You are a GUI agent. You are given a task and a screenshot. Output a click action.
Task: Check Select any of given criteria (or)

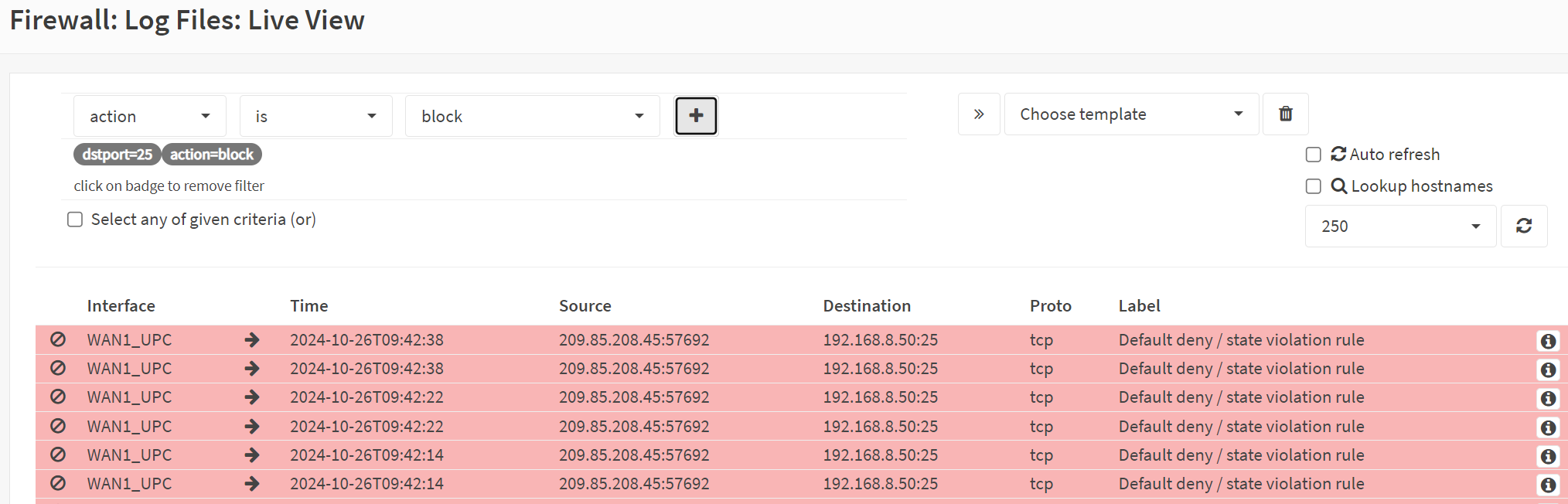point(75,220)
